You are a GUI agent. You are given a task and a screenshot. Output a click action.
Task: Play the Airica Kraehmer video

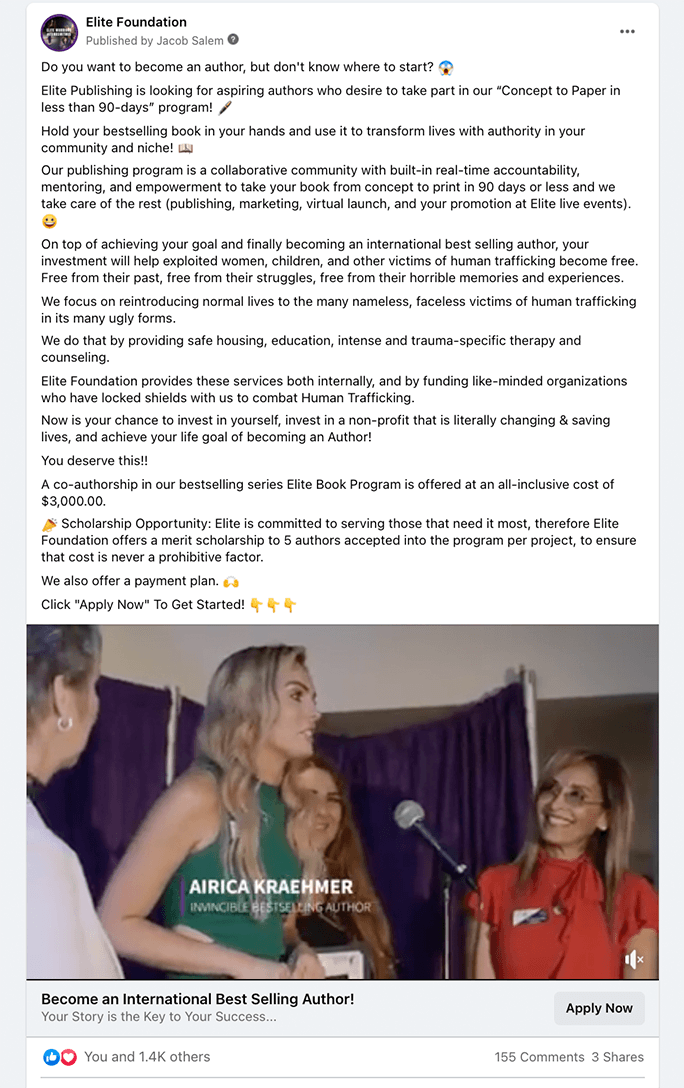(x=343, y=801)
